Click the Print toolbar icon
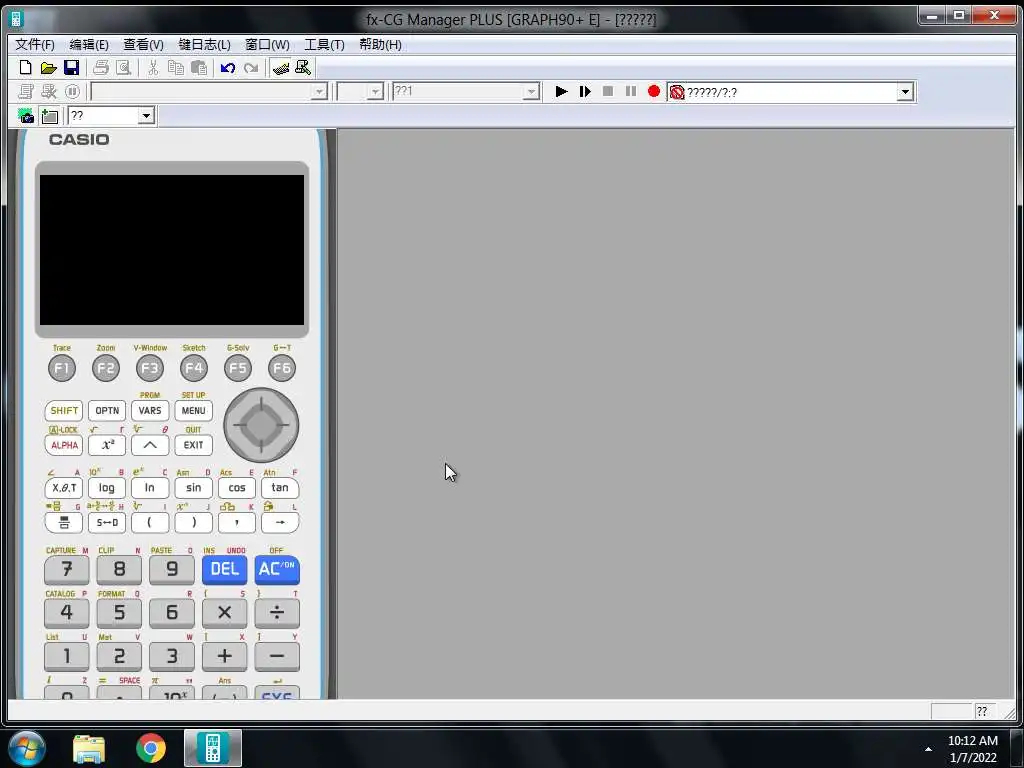This screenshot has width=1024, height=768. 101,68
